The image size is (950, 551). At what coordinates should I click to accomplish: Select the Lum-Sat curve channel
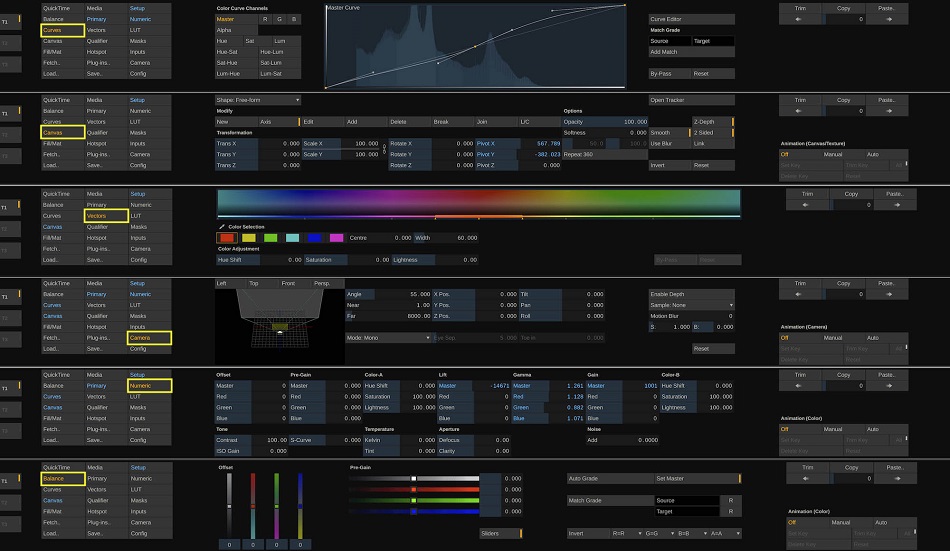point(279,73)
